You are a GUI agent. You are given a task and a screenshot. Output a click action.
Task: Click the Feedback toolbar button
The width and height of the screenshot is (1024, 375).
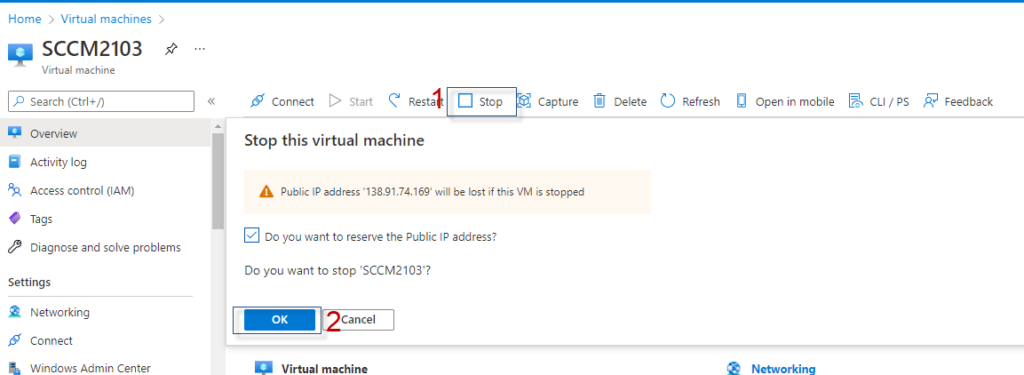click(958, 102)
